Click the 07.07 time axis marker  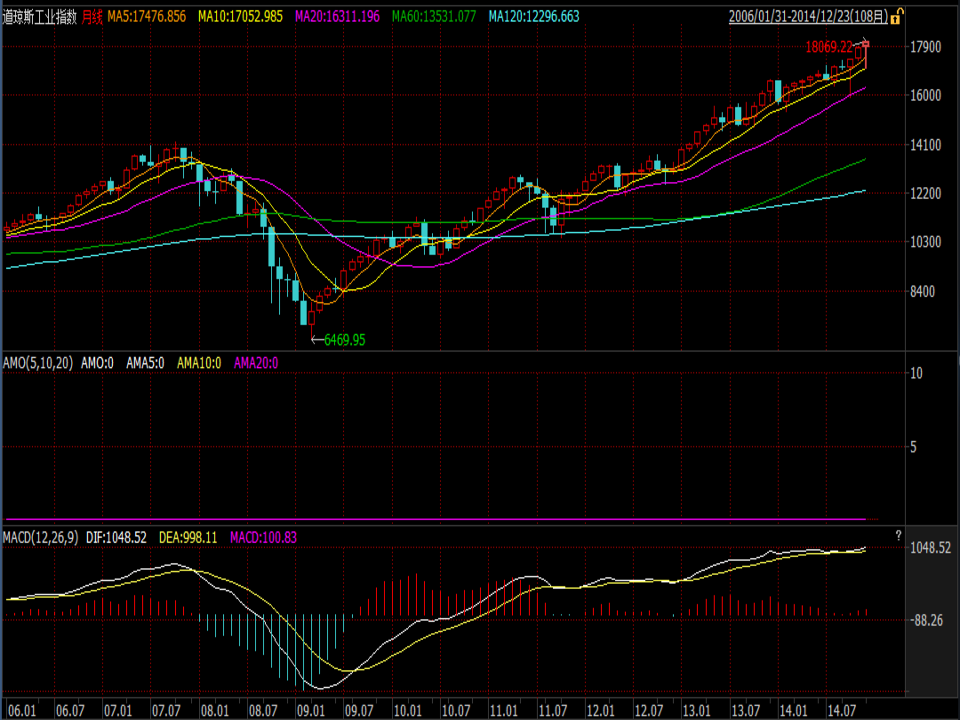click(167, 711)
